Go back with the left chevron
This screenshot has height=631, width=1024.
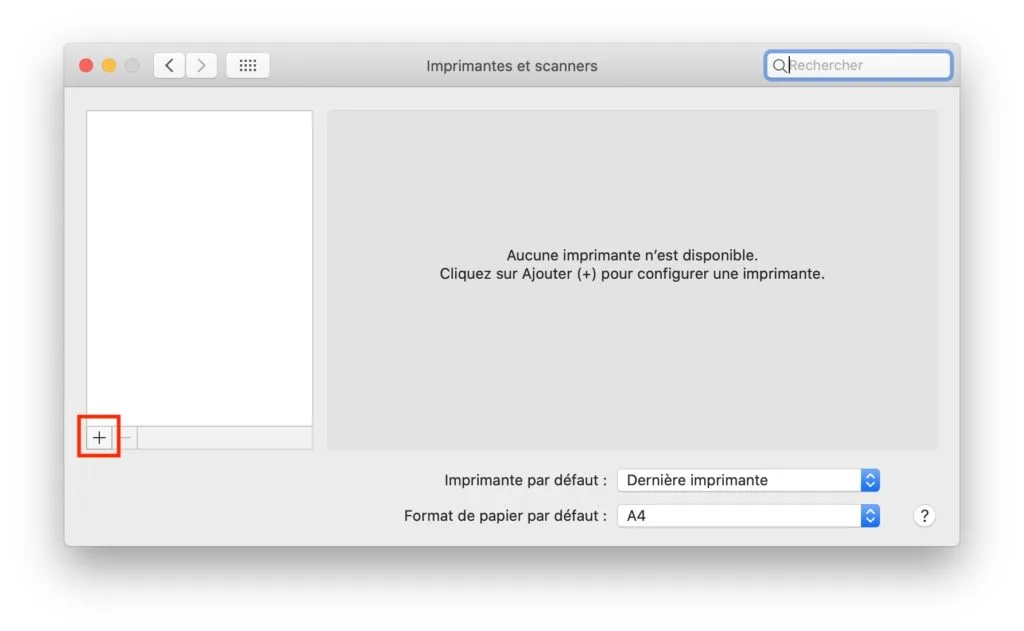[169, 65]
